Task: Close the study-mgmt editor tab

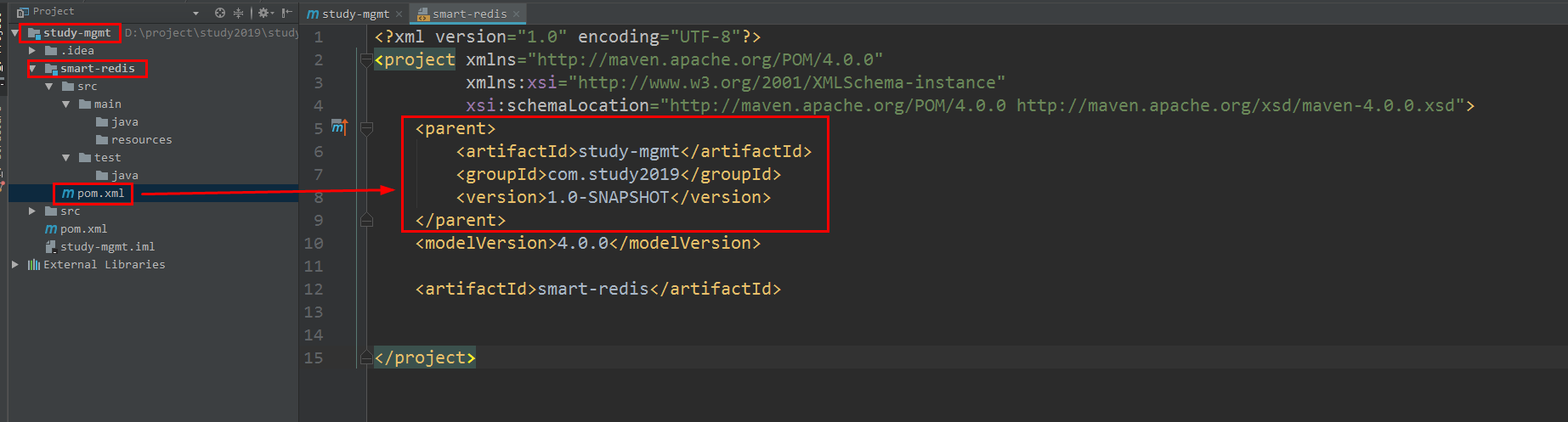Action: [399, 14]
